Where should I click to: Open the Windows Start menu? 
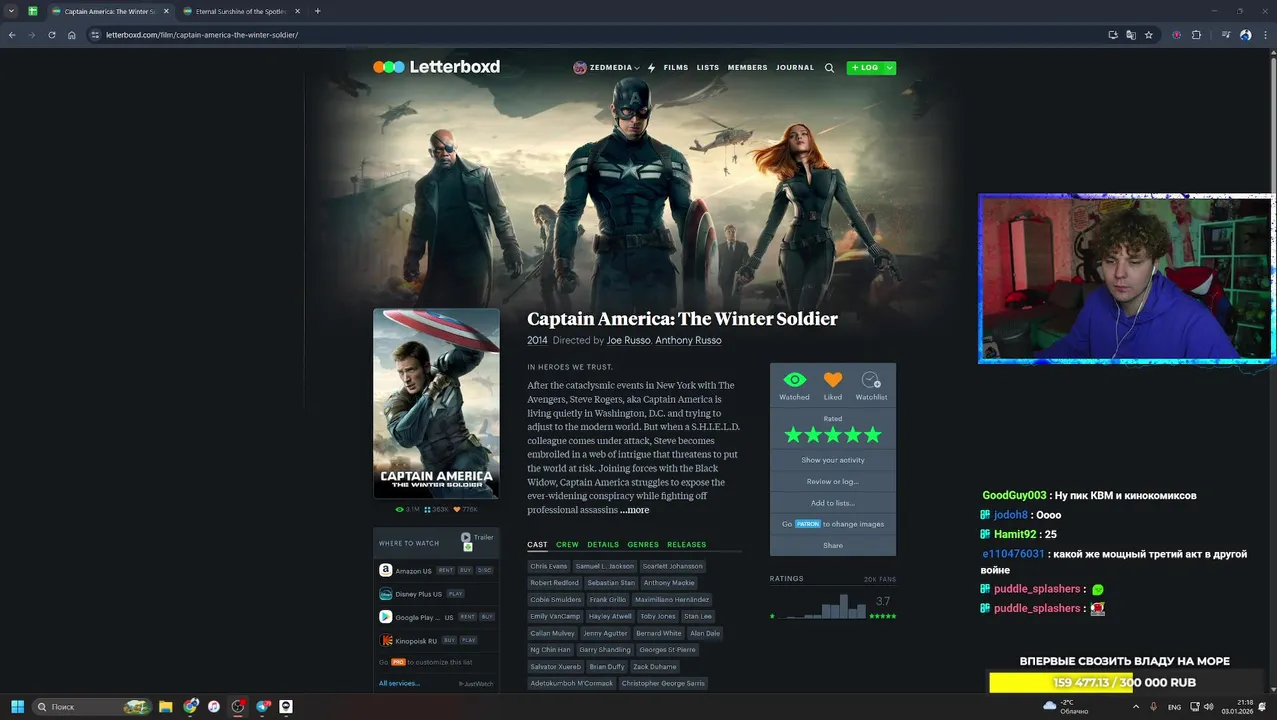17,706
